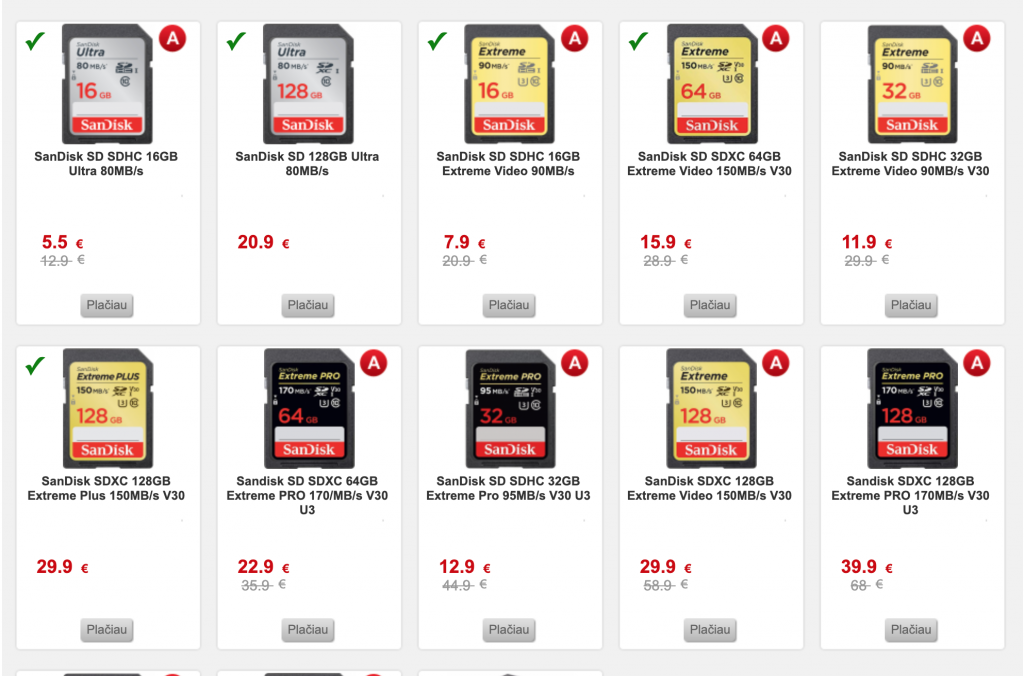The image size is (1024, 676).
Task: Click Plačiau for the 15.9 € 64GB Extreme Video
Action: pyautogui.click(x=710, y=305)
